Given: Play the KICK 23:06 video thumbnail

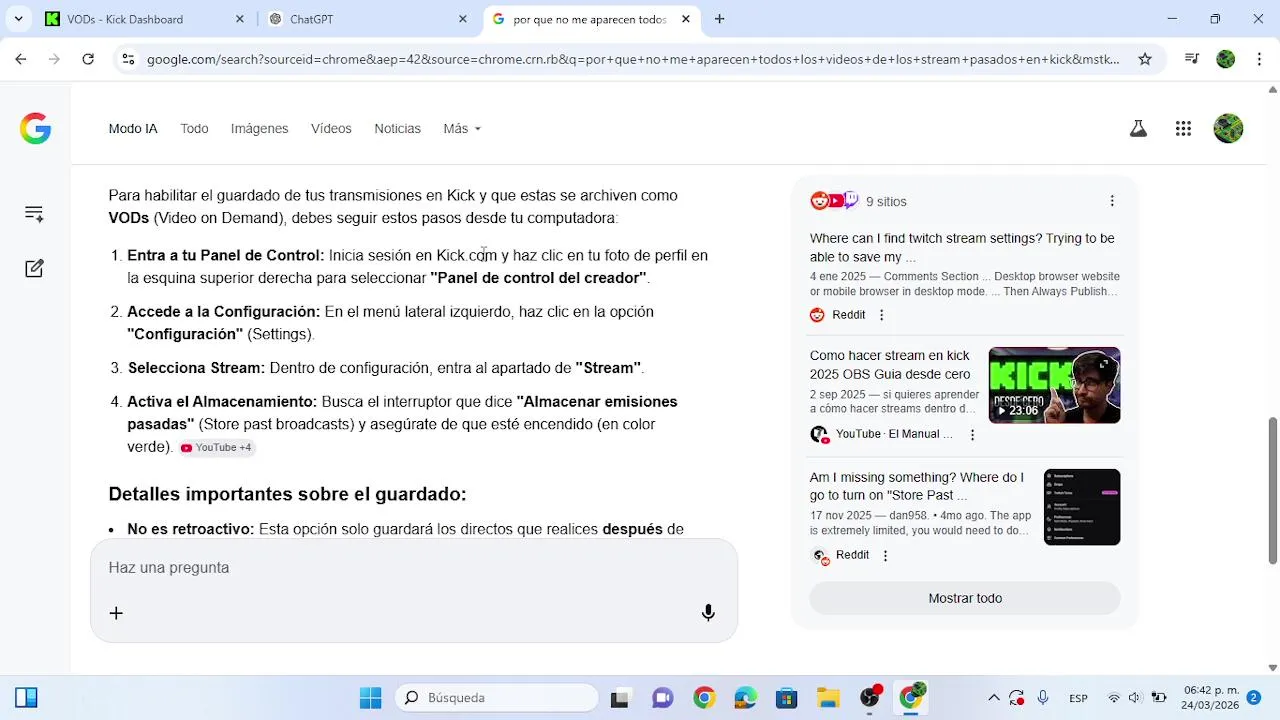Looking at the screenshot, I should tap(1054, 385).
